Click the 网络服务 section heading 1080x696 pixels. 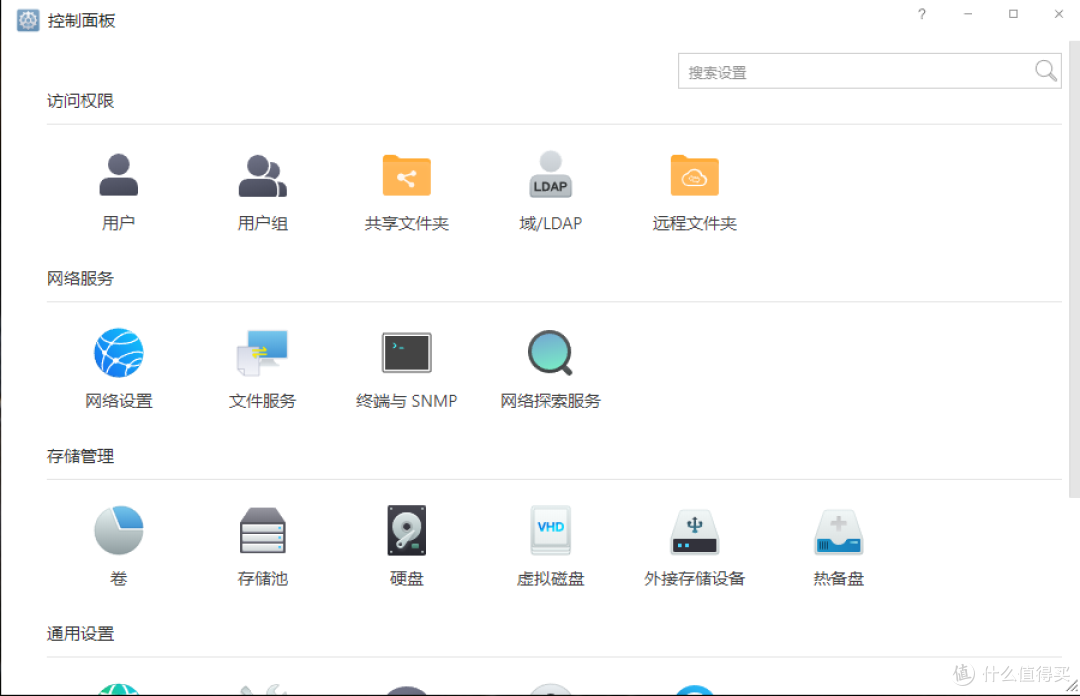coord(81,278)
